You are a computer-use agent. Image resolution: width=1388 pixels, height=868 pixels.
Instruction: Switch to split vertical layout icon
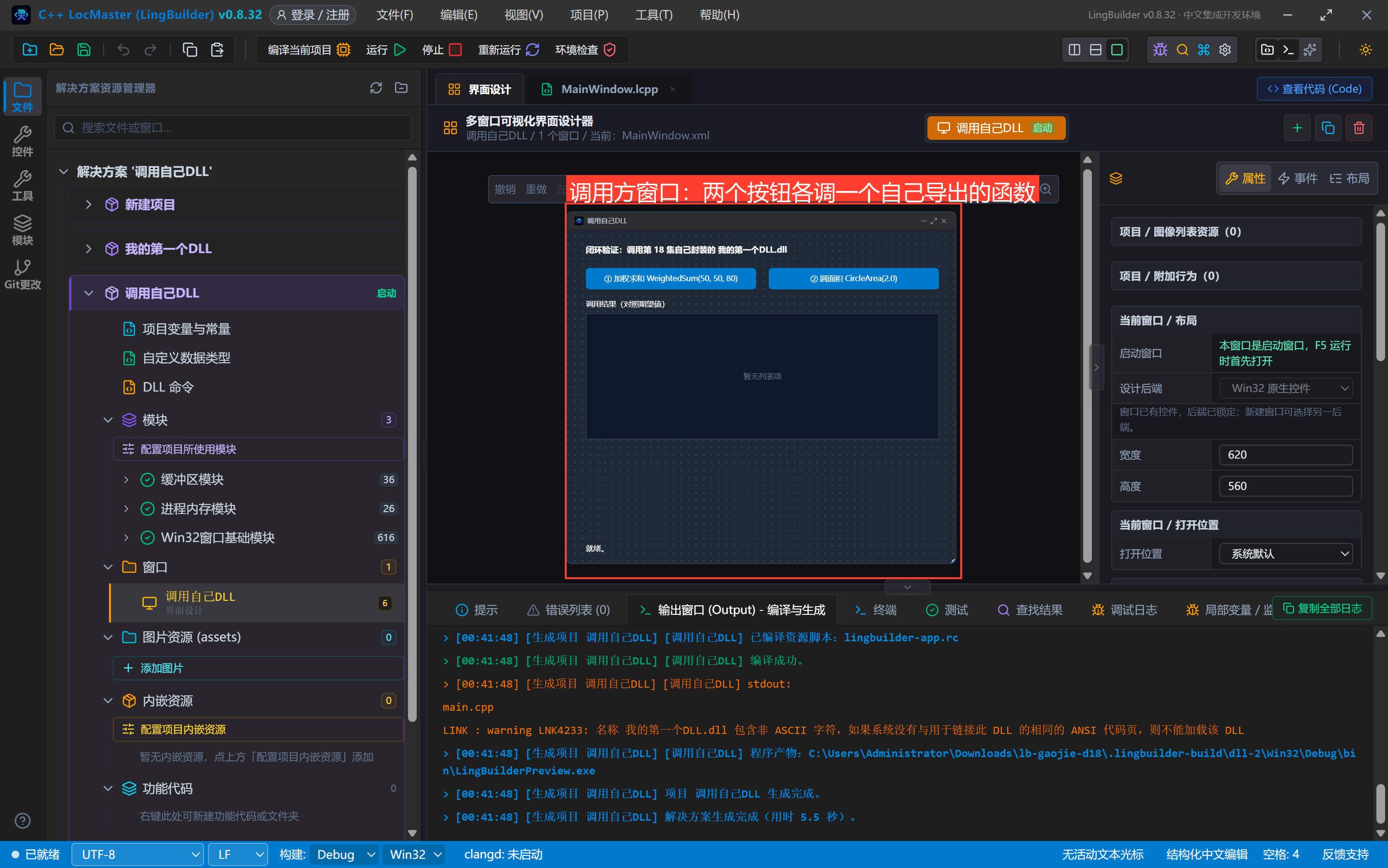coord(1074,50)
